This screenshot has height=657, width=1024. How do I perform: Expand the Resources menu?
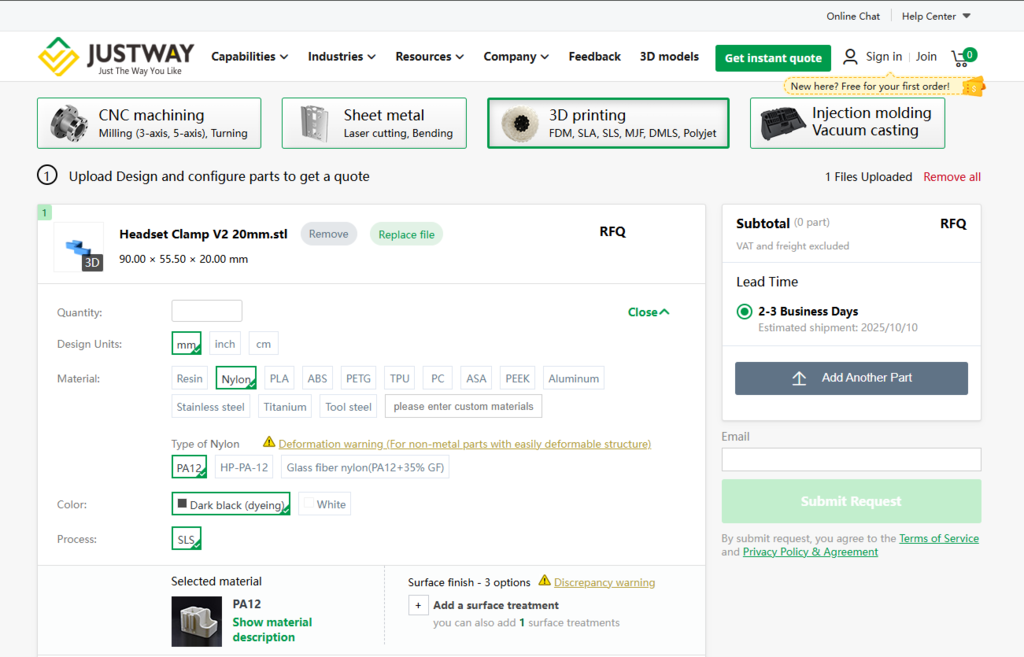tap(430, 57)
